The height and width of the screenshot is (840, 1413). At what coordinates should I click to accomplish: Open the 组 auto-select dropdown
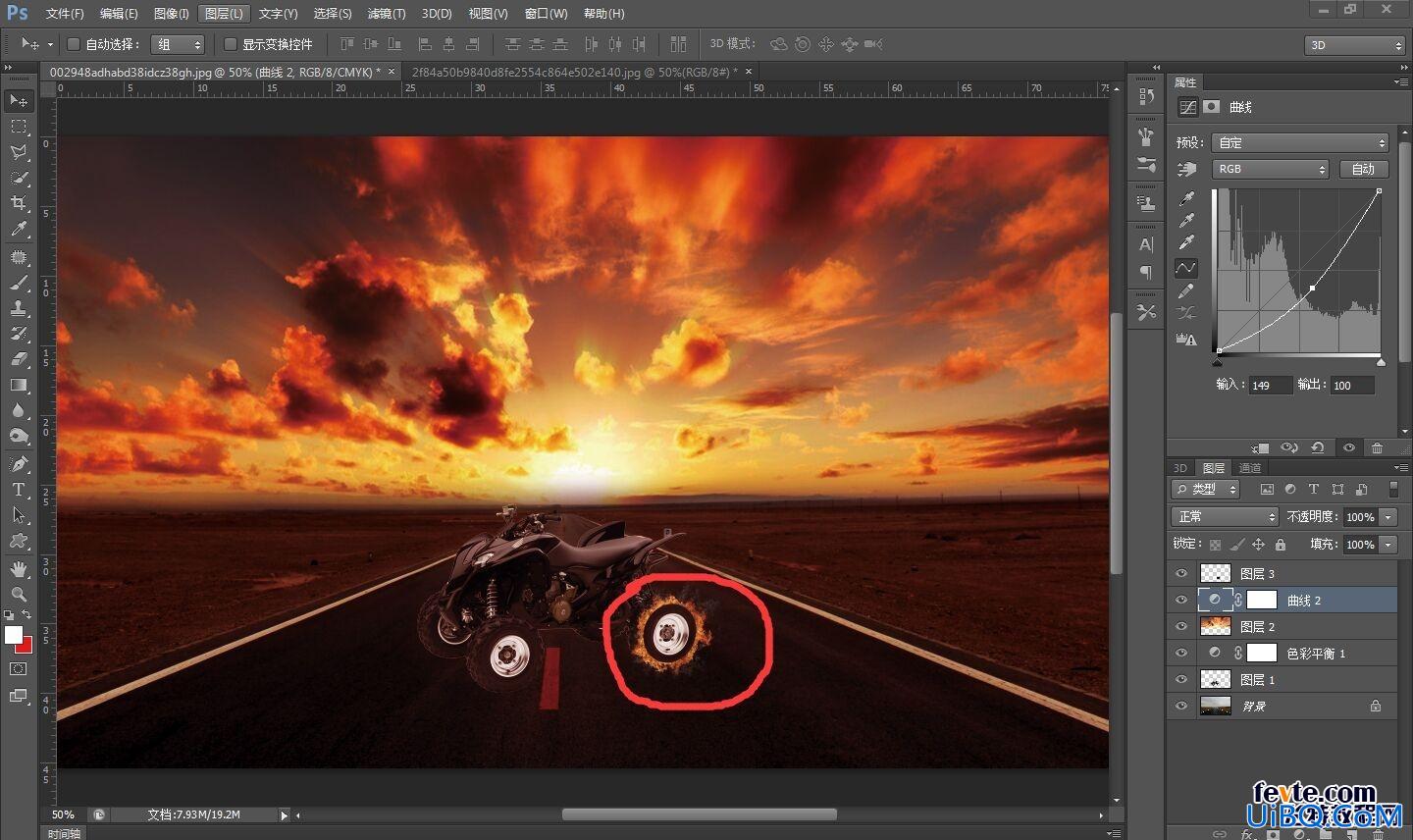178,44
